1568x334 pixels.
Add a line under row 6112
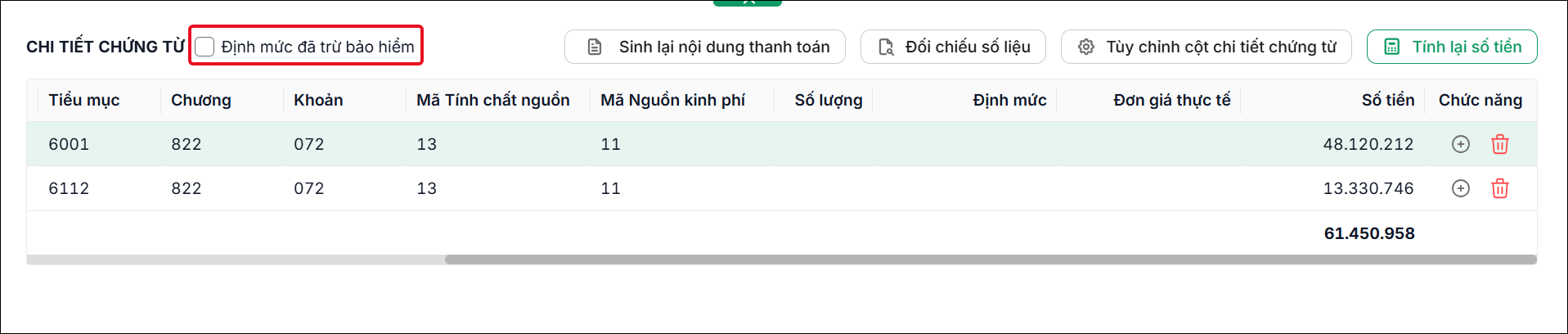tap(1460, 188)
